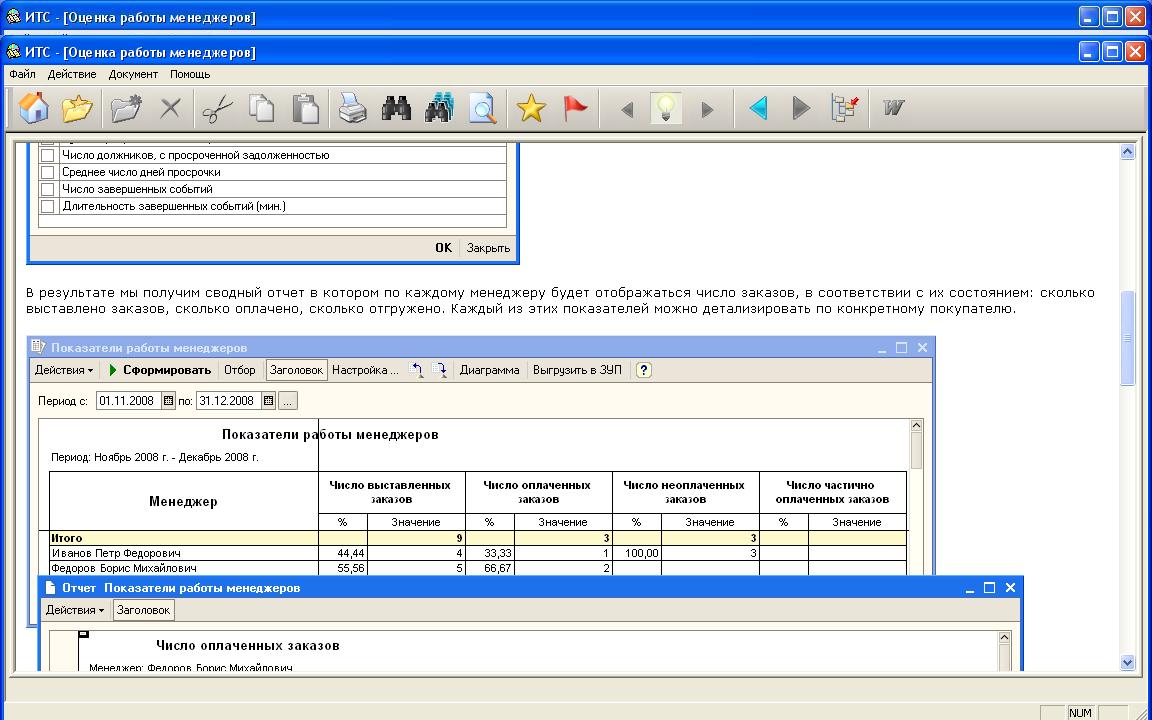Click the yellow star favorites icon
The height and width of the screenshot is (720, 1152).
pyautogui.click(x=531, y=108)
